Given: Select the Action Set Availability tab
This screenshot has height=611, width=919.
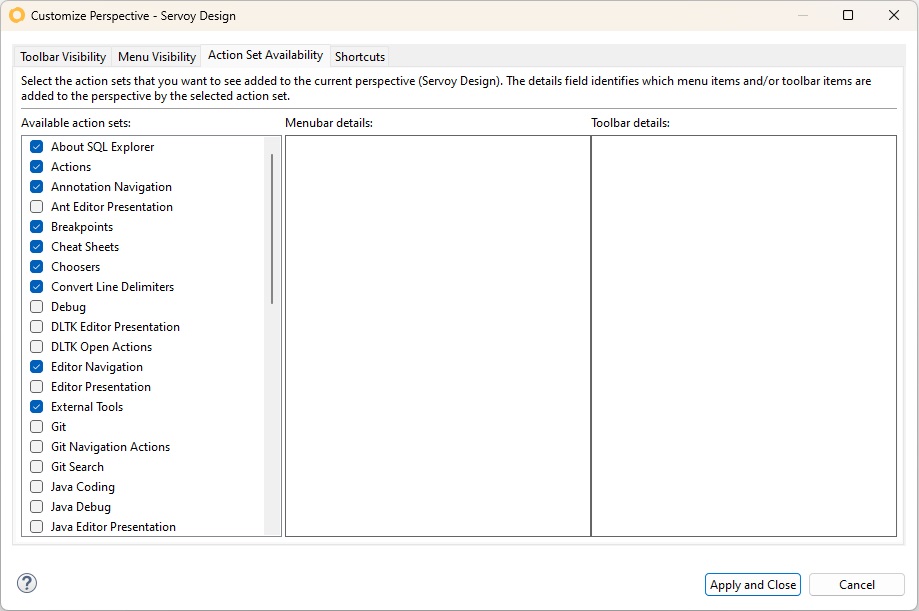Looking at the screenshot, I should point(265,56).
